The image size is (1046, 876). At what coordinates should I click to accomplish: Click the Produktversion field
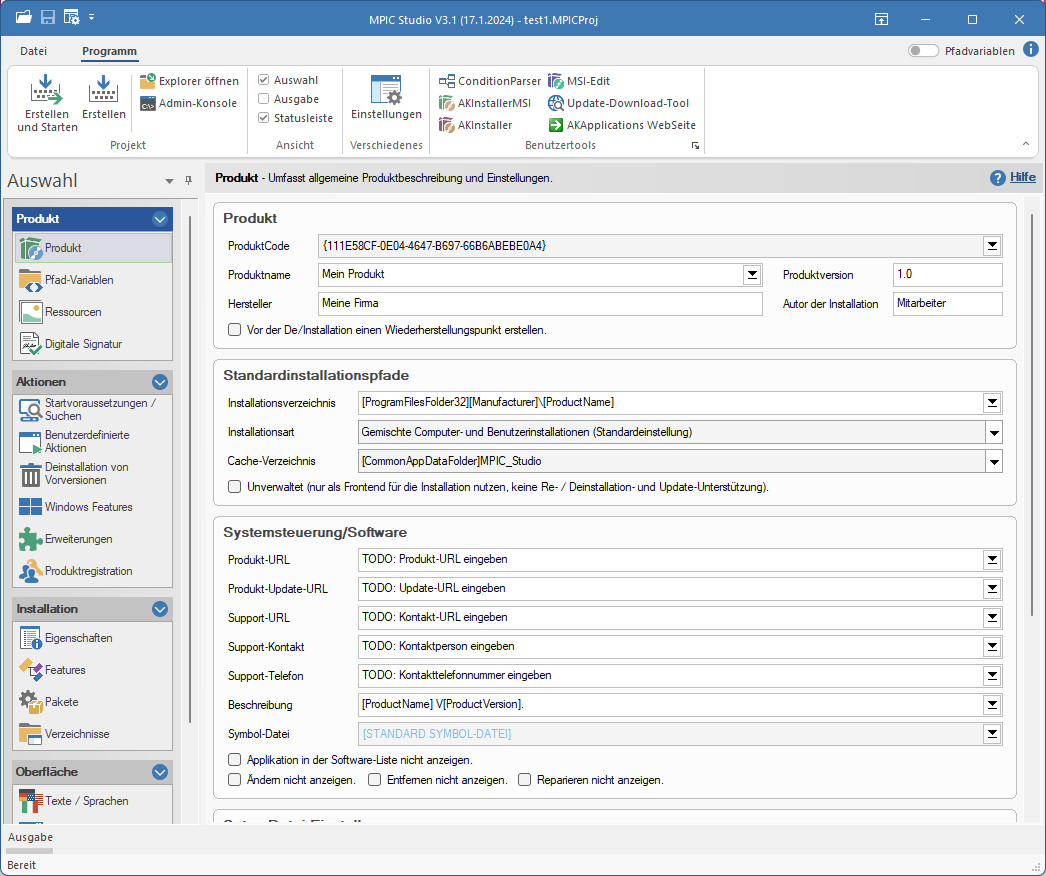(947, 274)
